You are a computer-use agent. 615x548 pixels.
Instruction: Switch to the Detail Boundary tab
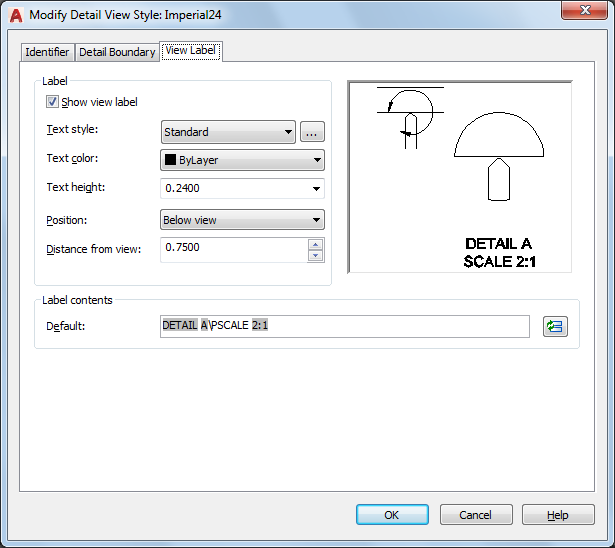[117, 52]
